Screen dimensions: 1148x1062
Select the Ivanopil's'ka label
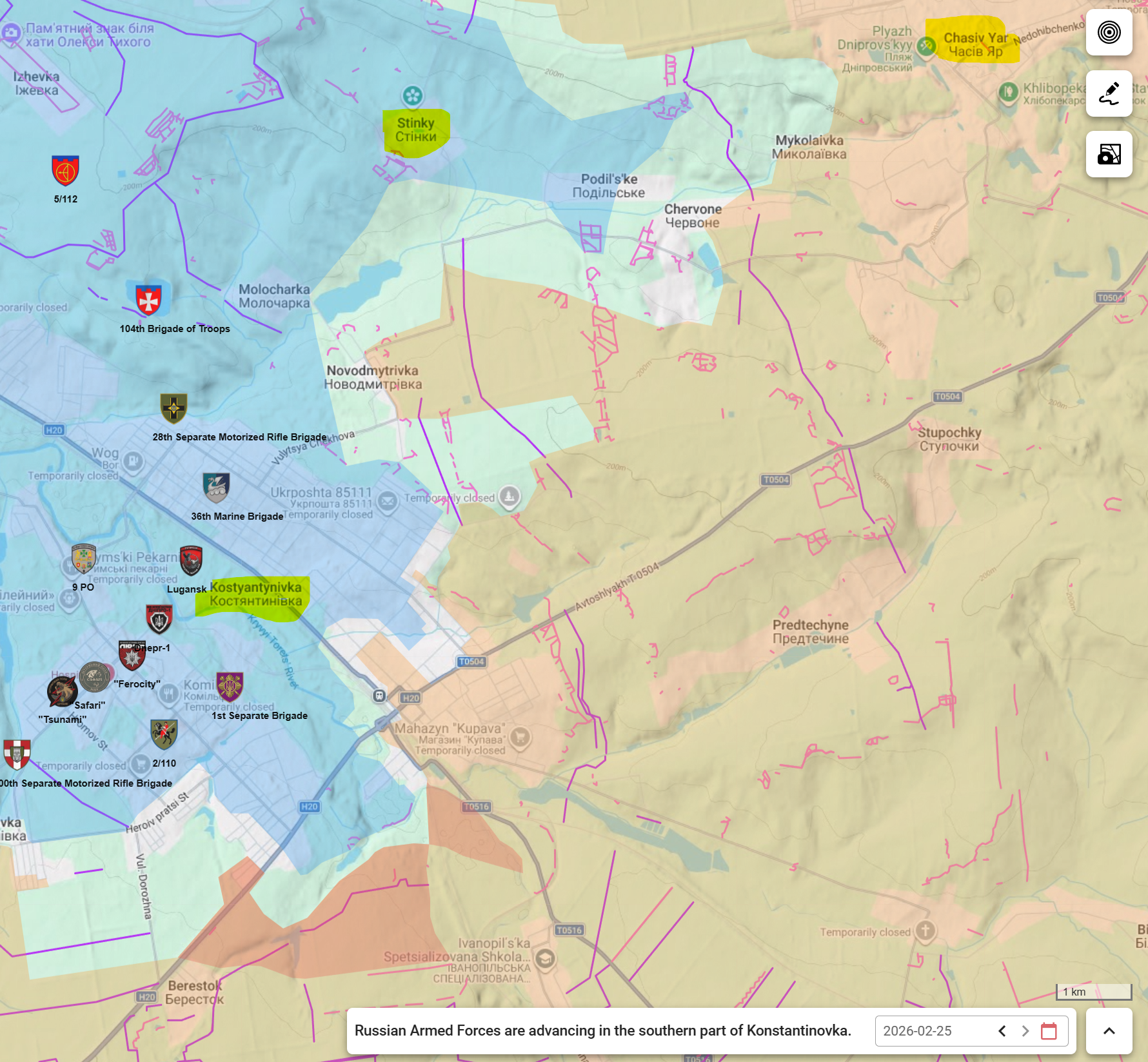[x=494, y=943]
